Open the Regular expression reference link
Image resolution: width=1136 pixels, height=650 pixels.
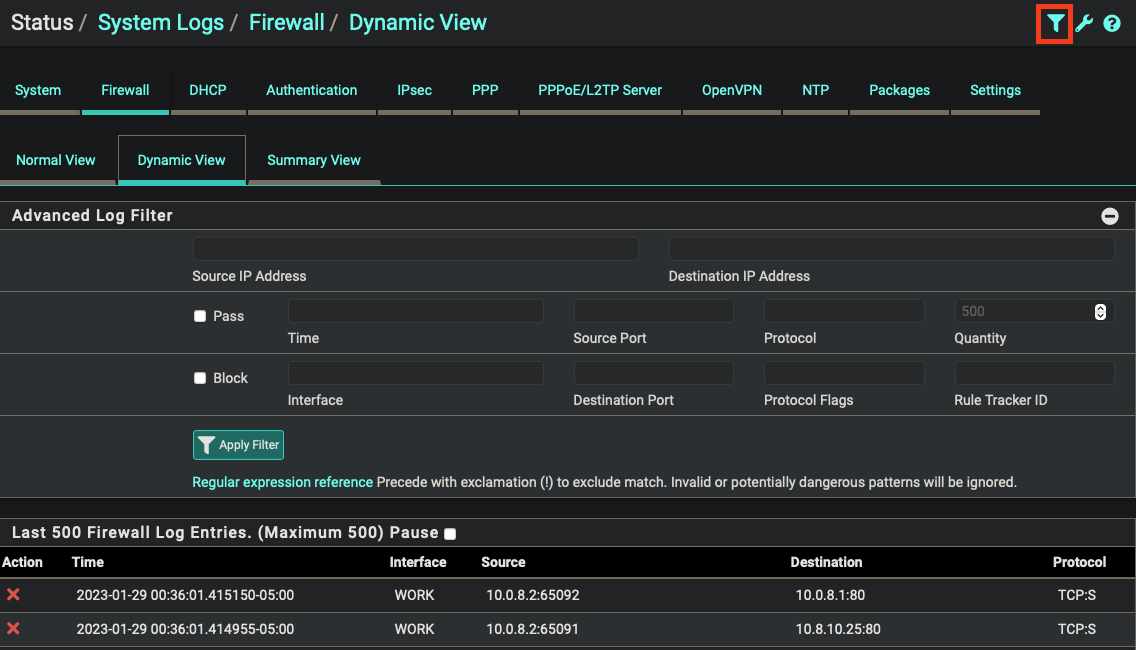pos(283,482)
